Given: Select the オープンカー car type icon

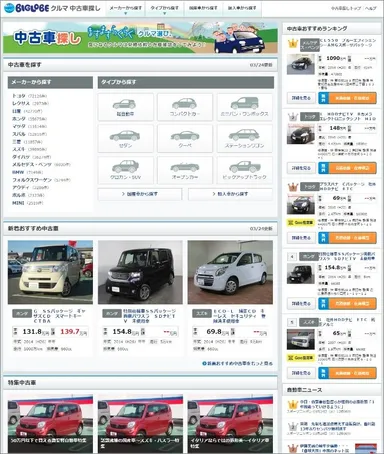Looking at the screenshot, I should coord(185,170).
